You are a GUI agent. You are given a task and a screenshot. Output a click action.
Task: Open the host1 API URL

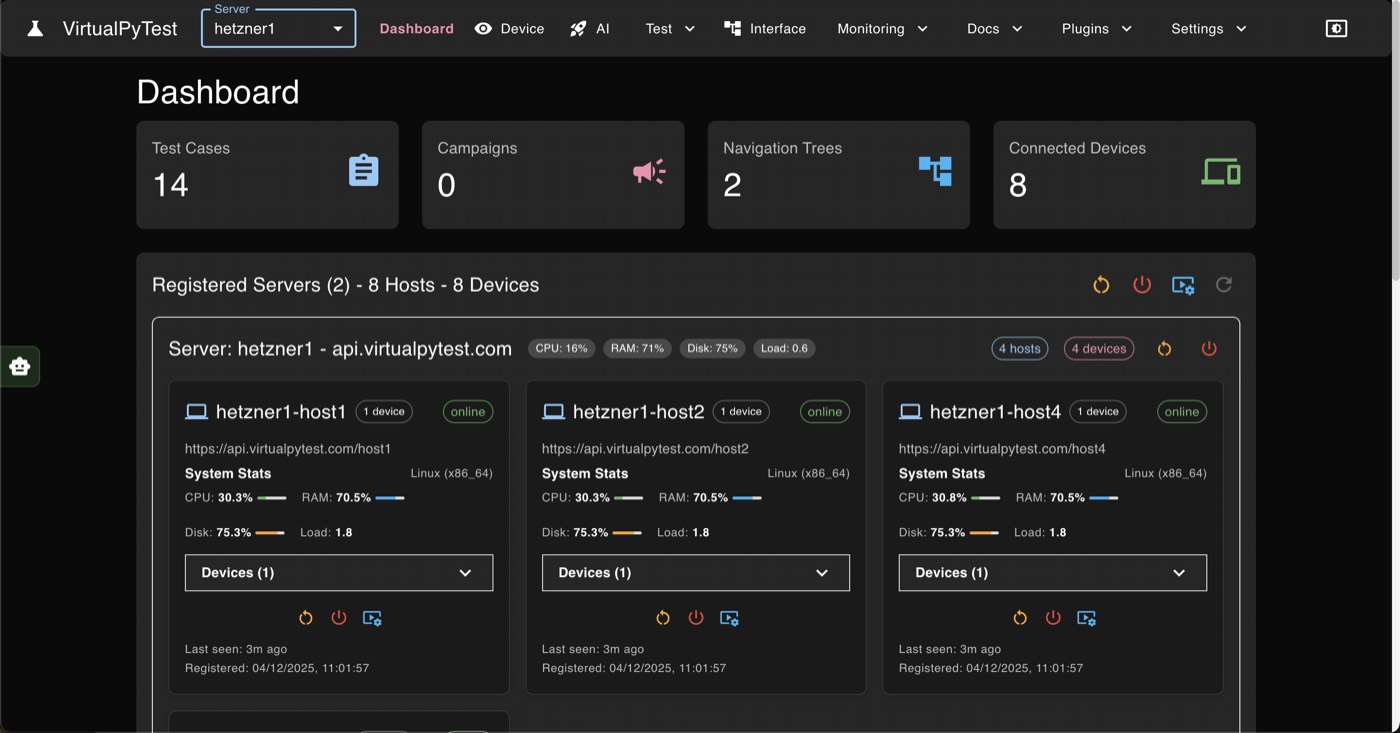(288, 449)
